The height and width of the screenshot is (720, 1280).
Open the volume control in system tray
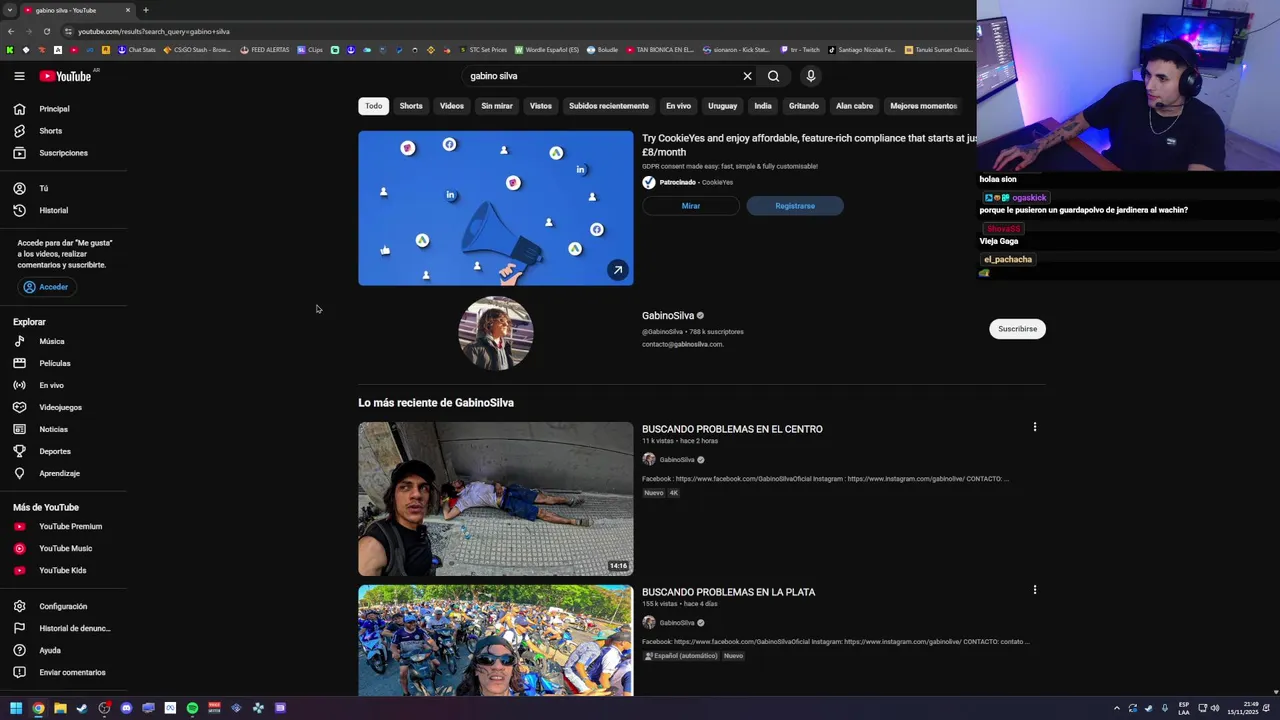coord(1215,708)
